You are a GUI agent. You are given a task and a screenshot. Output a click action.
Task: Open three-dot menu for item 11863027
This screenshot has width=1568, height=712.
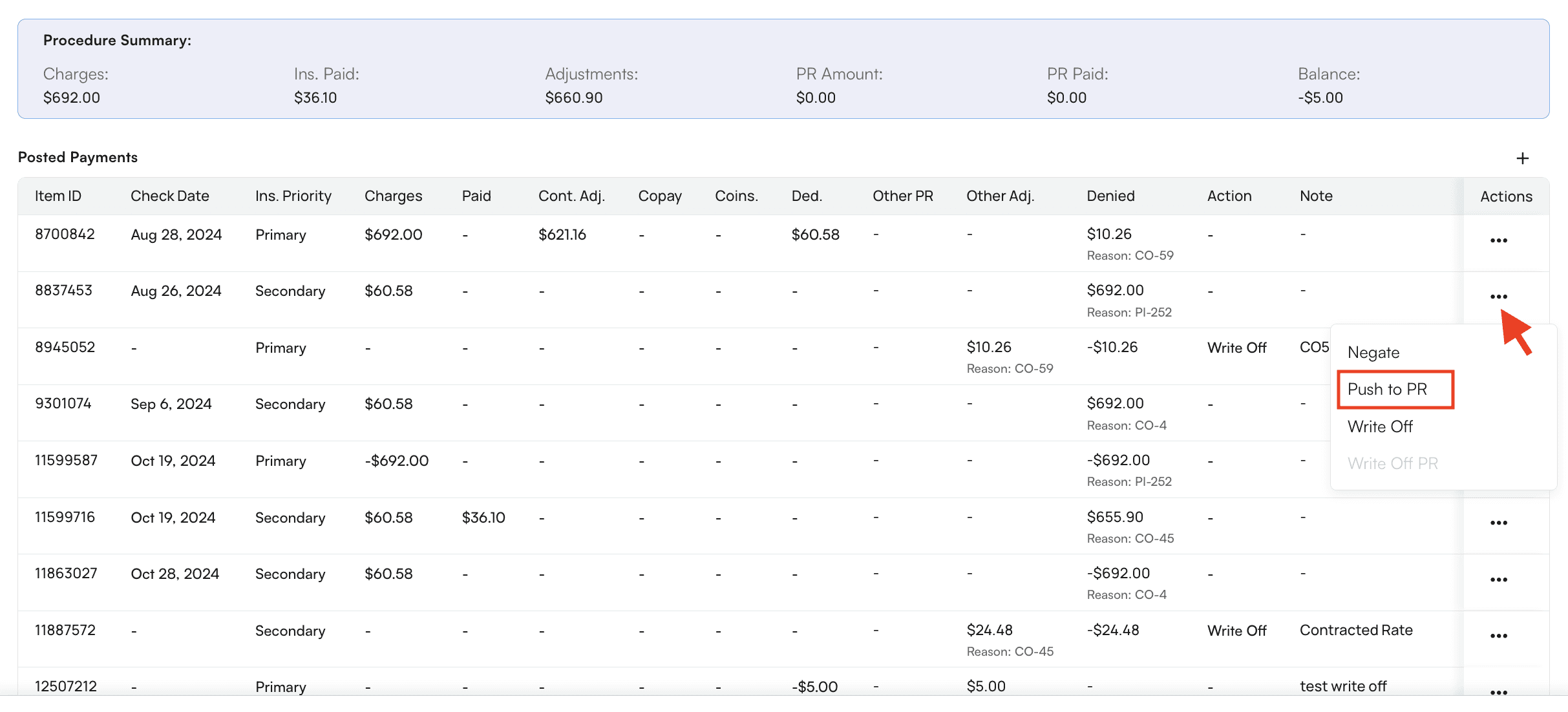pos(1498,580)
